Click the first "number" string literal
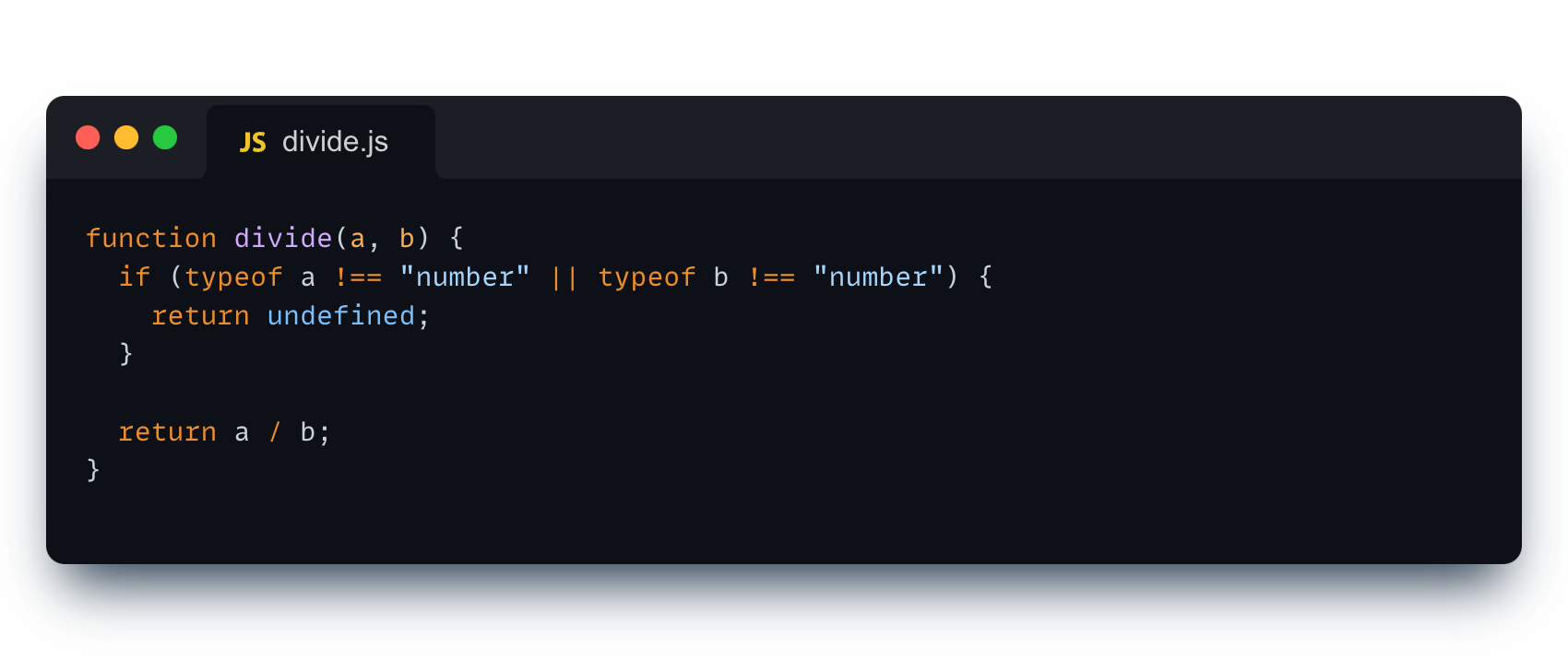 (x=465, y=277)
